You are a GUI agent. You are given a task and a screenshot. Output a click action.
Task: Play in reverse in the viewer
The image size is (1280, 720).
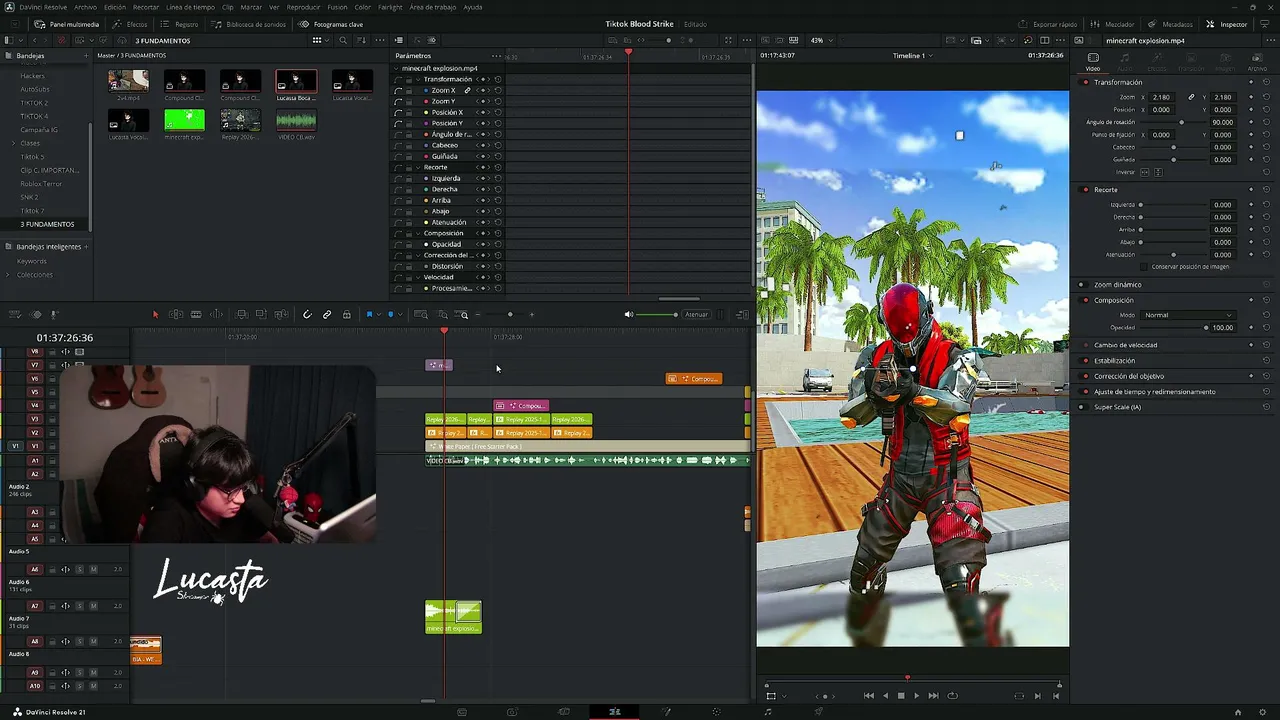click(x=885, y=696)
